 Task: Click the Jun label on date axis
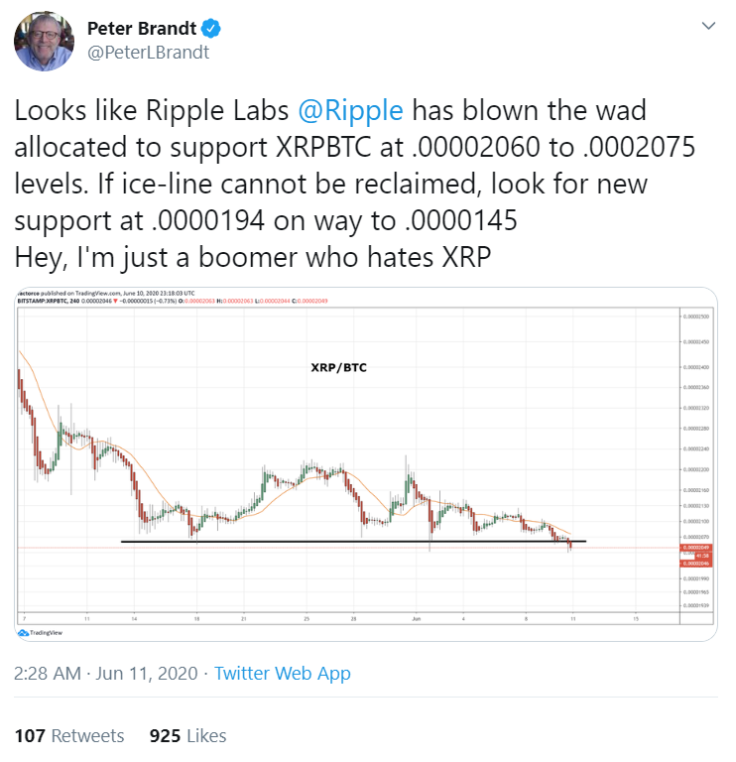(416, 619)
